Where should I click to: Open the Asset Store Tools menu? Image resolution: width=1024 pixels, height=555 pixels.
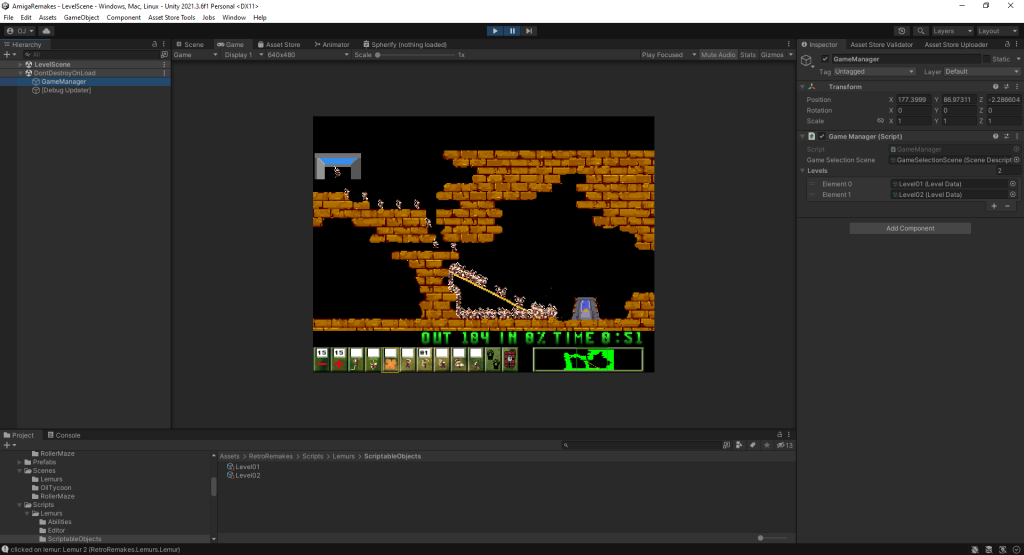pos(171,18)
